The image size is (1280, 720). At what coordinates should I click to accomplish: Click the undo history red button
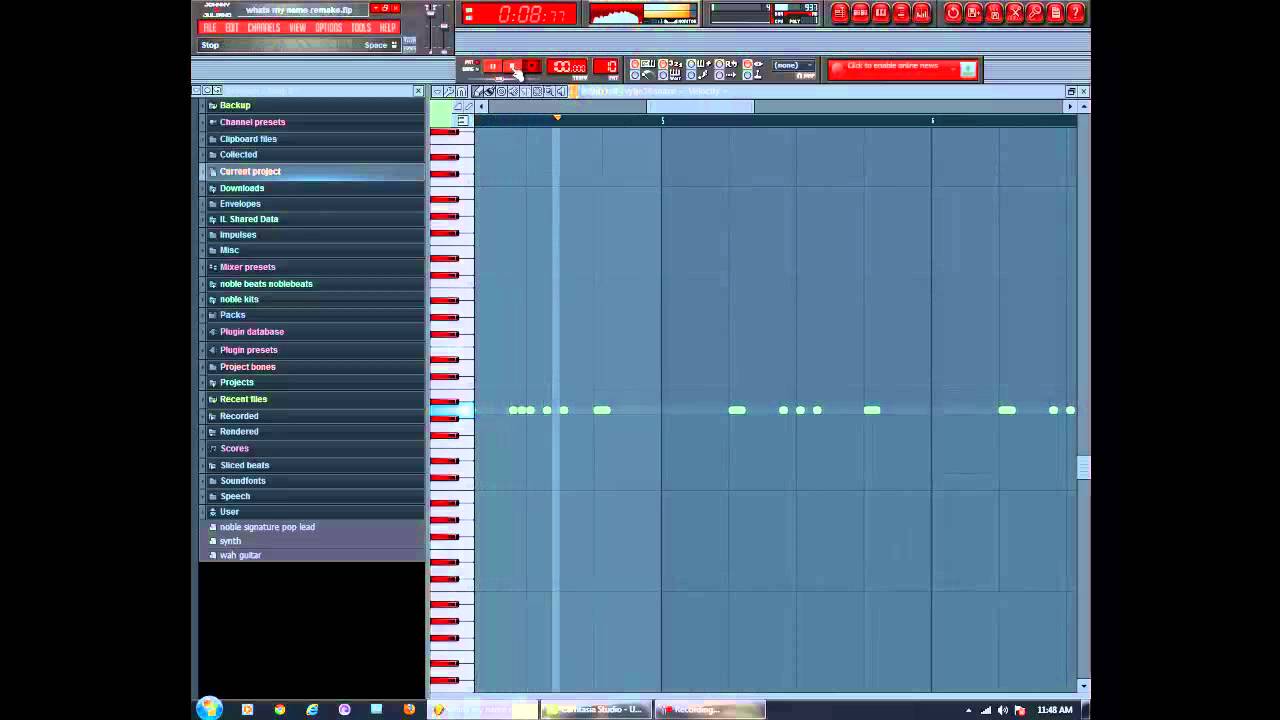click(x=953, y=13)
